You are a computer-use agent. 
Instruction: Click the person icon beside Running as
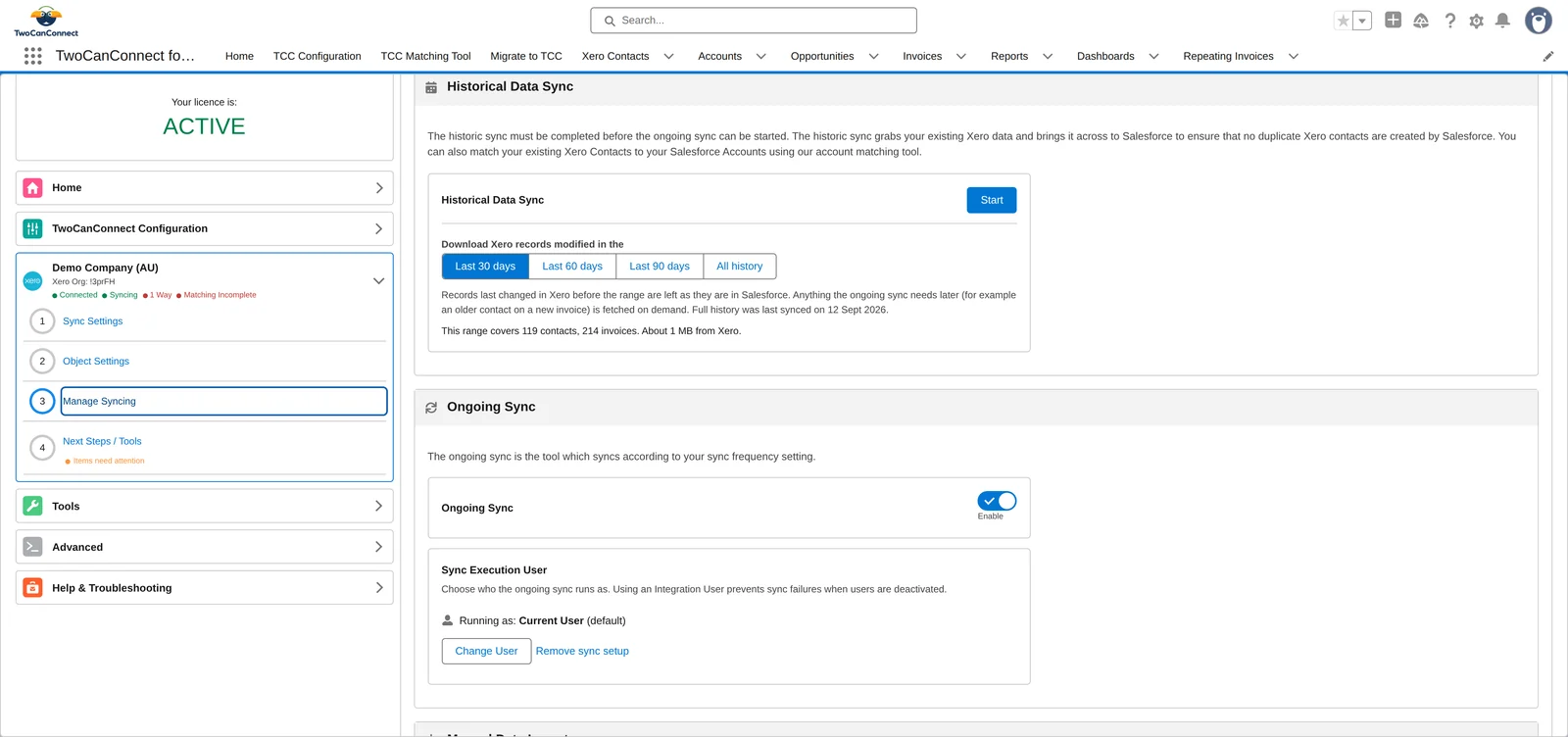(448, 620)
